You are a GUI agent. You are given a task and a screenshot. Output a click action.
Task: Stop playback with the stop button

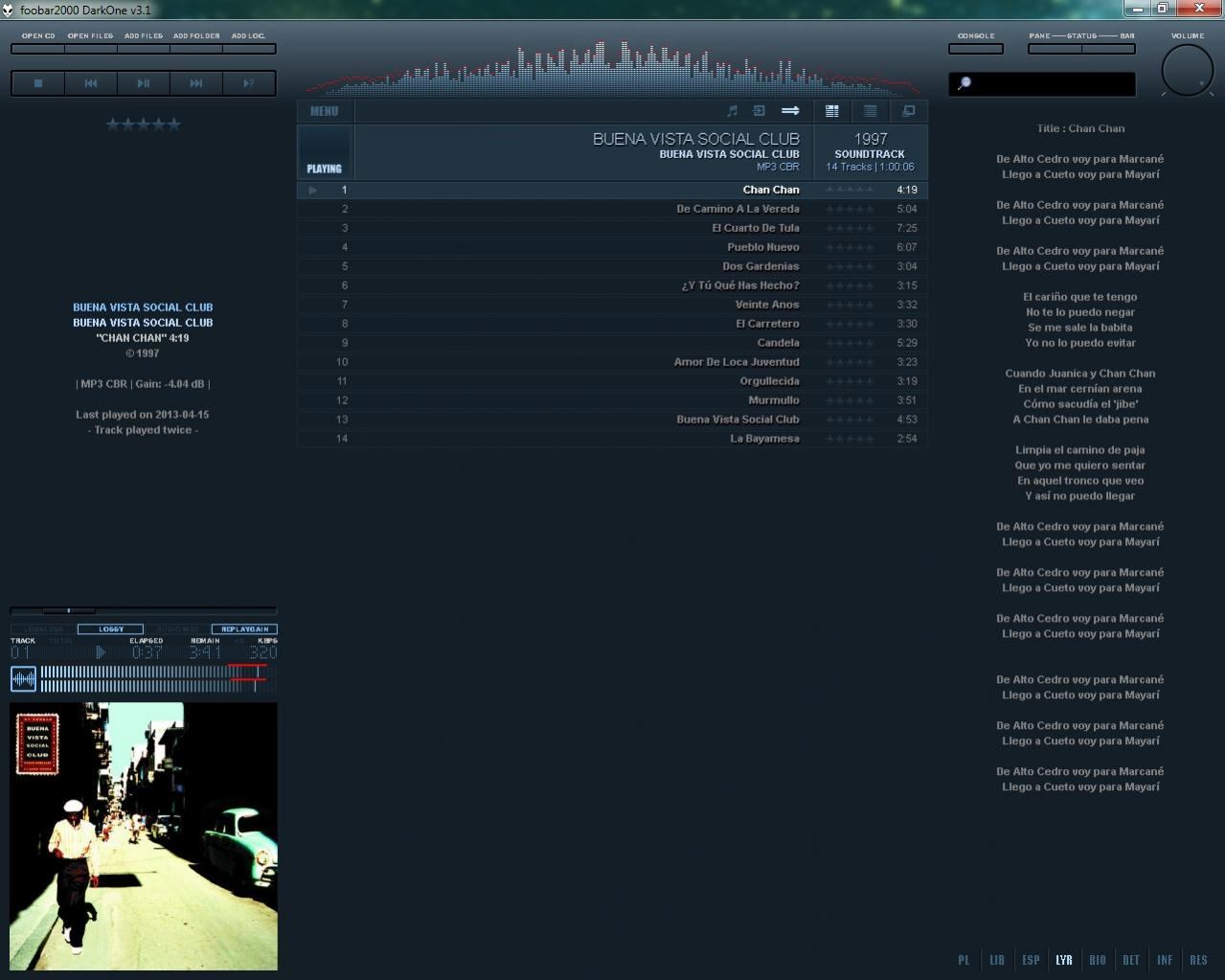(x=38, y=83)
